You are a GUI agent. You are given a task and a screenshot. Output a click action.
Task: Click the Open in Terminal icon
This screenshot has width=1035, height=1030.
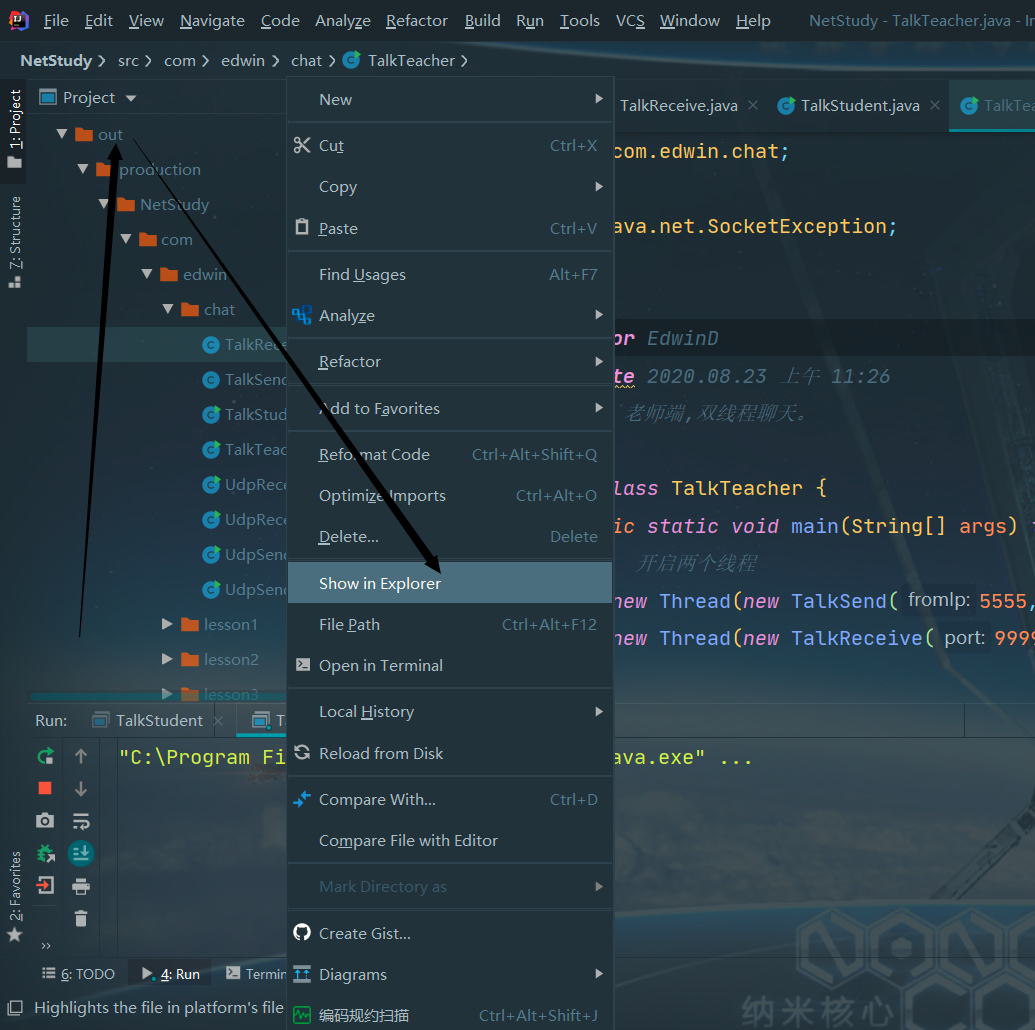303,664
